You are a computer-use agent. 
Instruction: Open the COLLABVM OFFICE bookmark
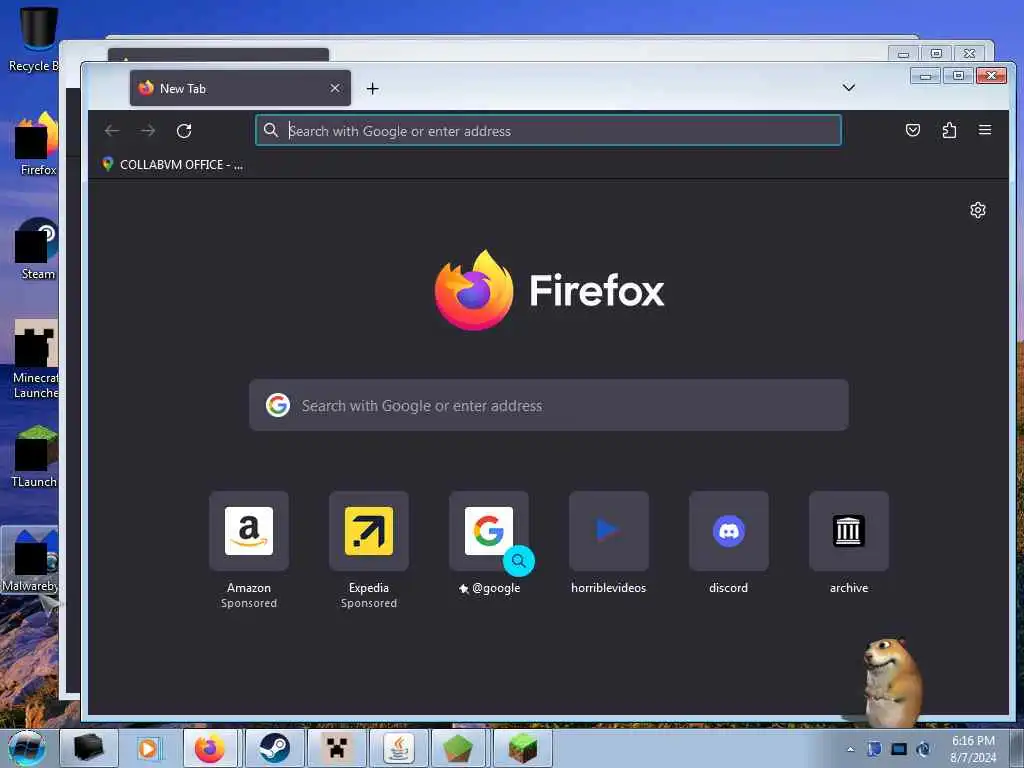point(173,165)
